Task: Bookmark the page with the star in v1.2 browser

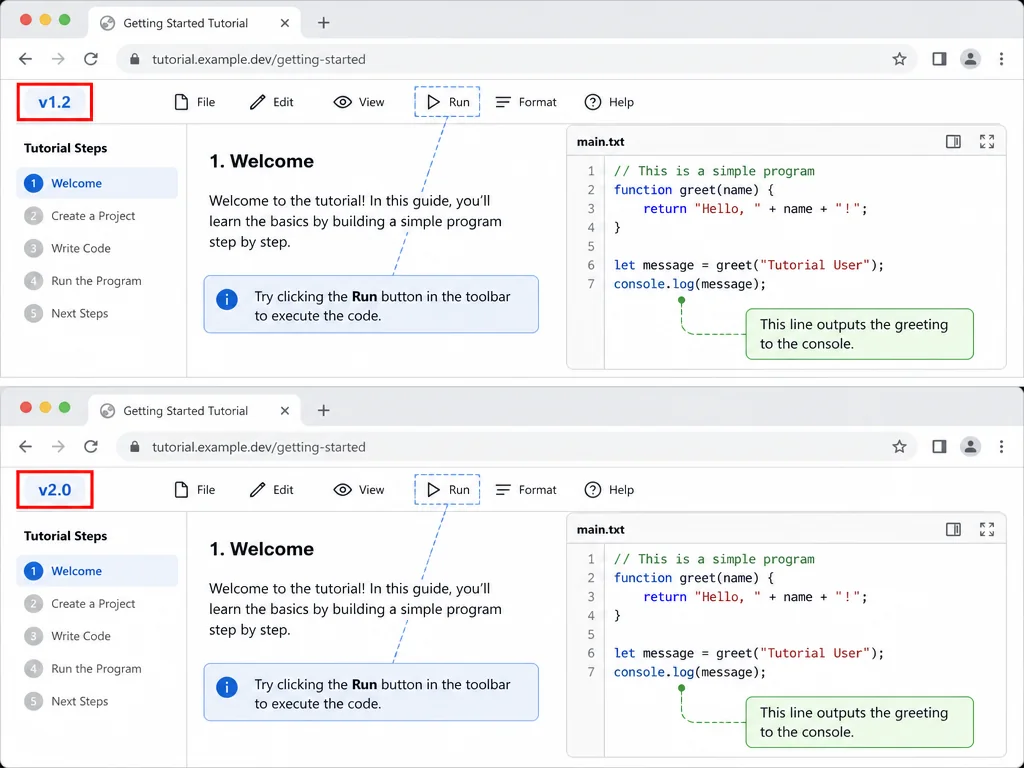Action: point(899,59)
